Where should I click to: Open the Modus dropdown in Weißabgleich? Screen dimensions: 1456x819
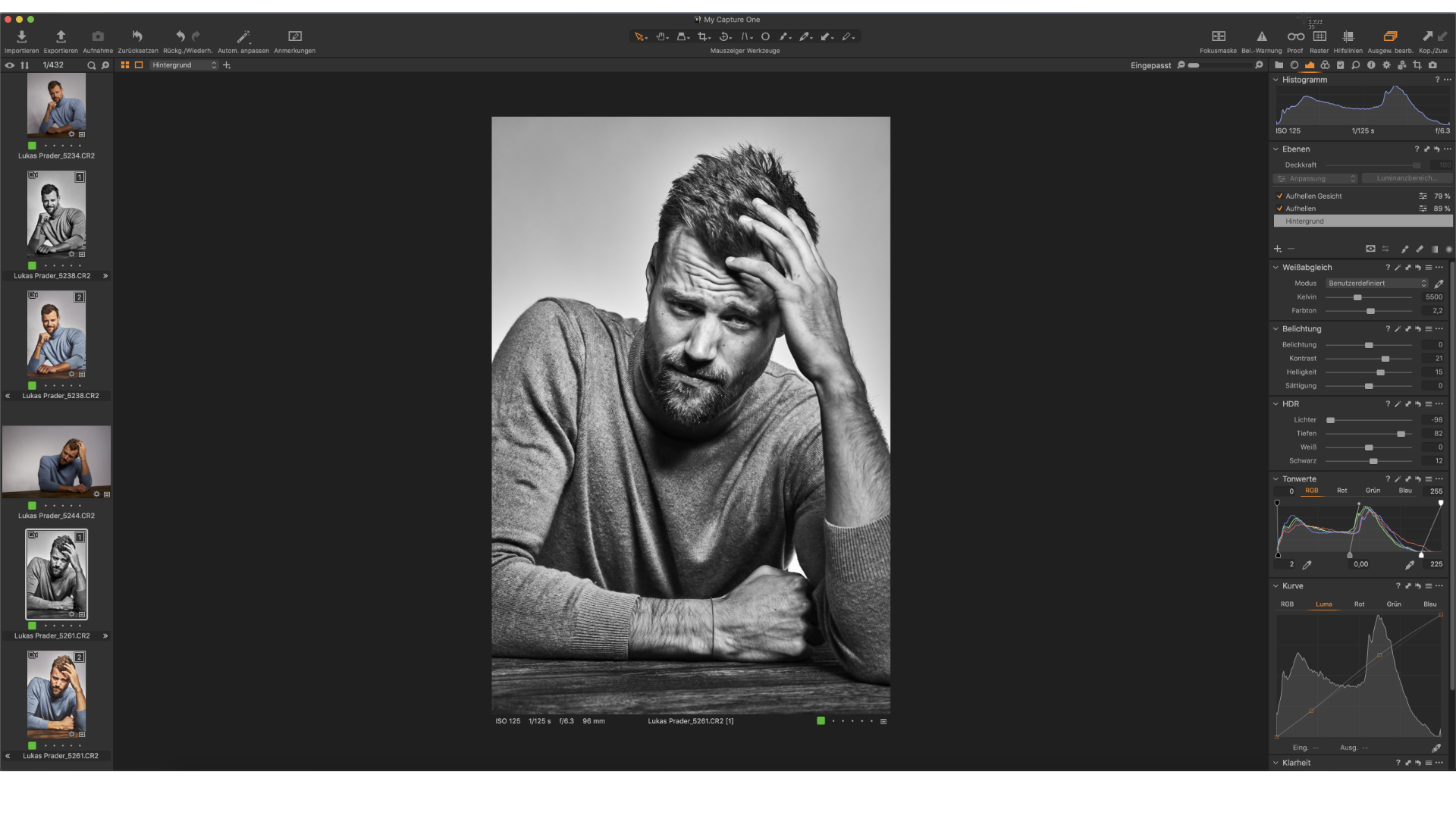[x=1376, y=283]
